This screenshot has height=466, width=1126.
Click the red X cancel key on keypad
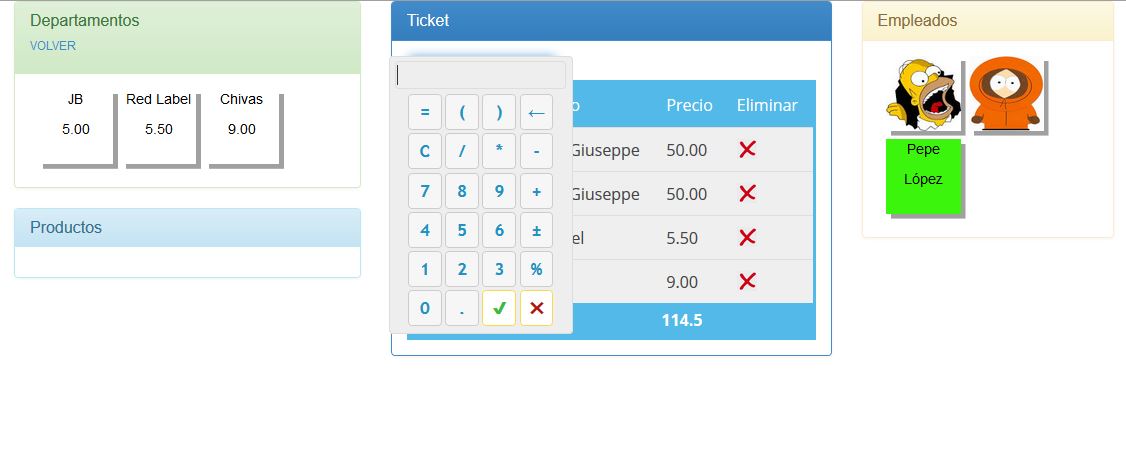click(x=536, y=308)
